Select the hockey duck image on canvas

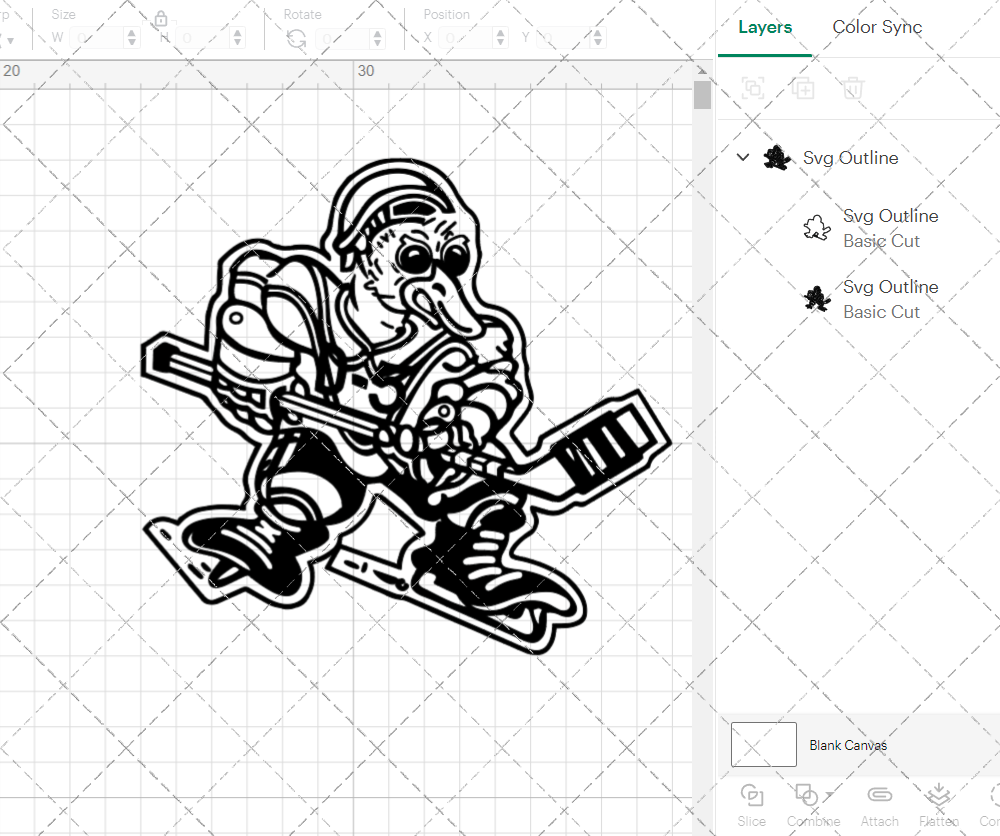point(406,406)
